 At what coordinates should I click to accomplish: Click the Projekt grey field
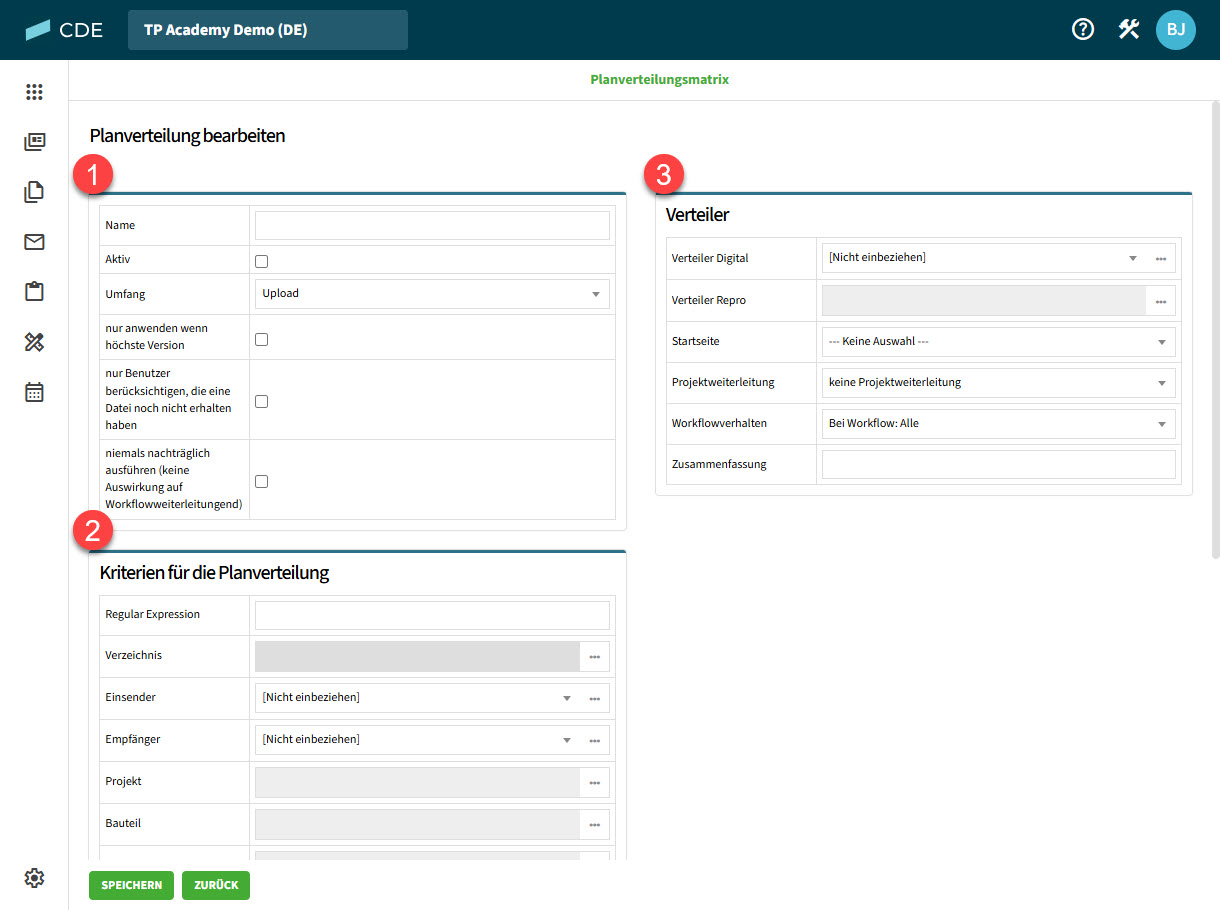[417, 782]
